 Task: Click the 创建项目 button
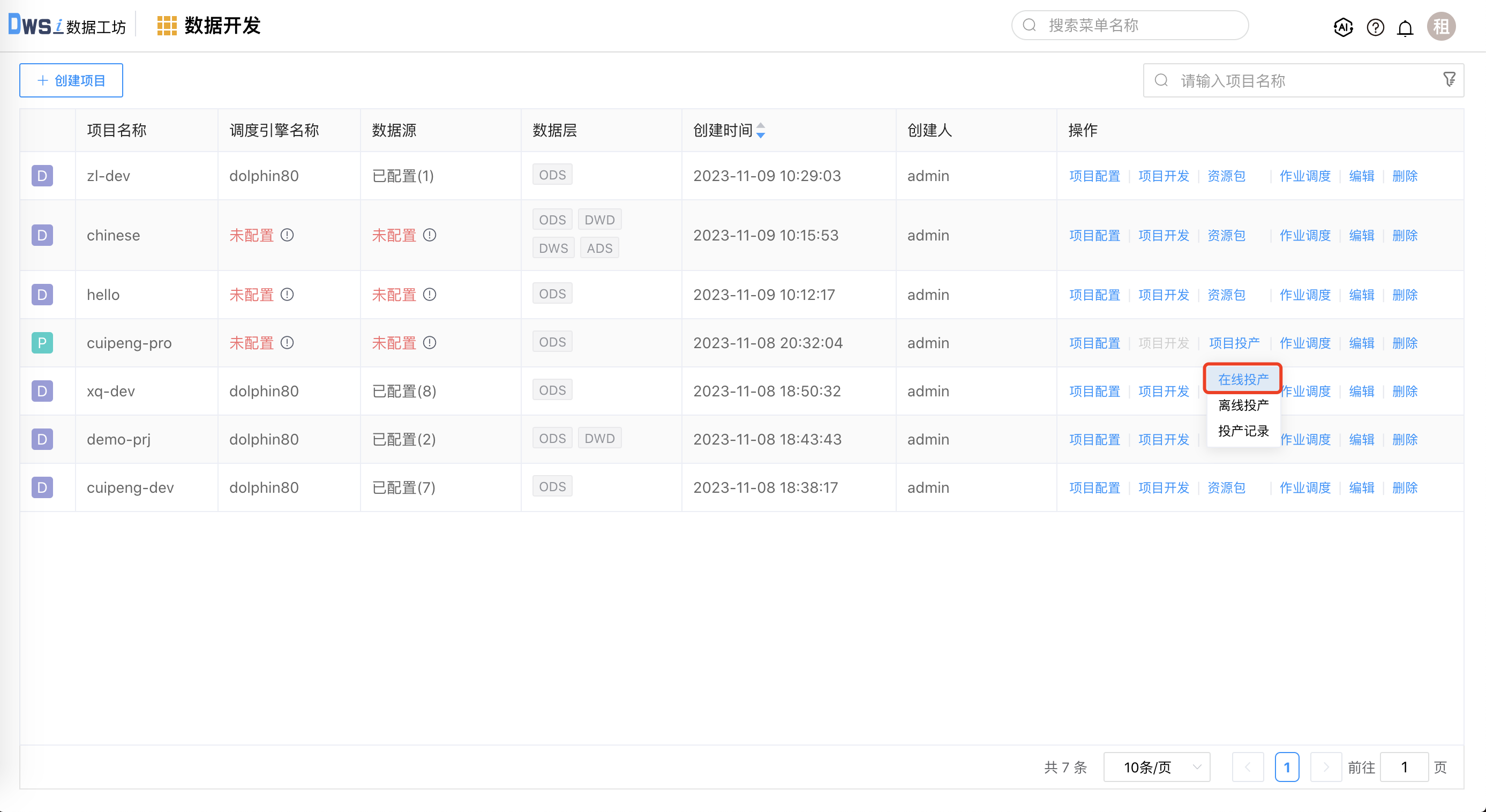[71, 80]
